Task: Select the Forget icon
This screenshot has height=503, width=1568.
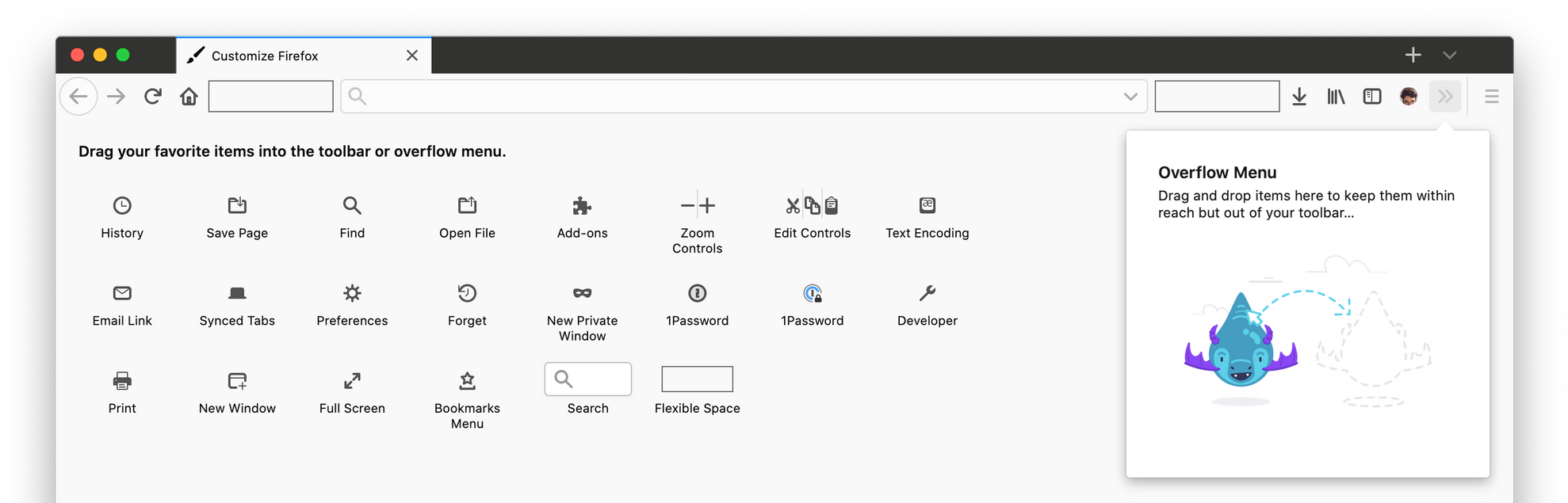Action: point(467,293)
